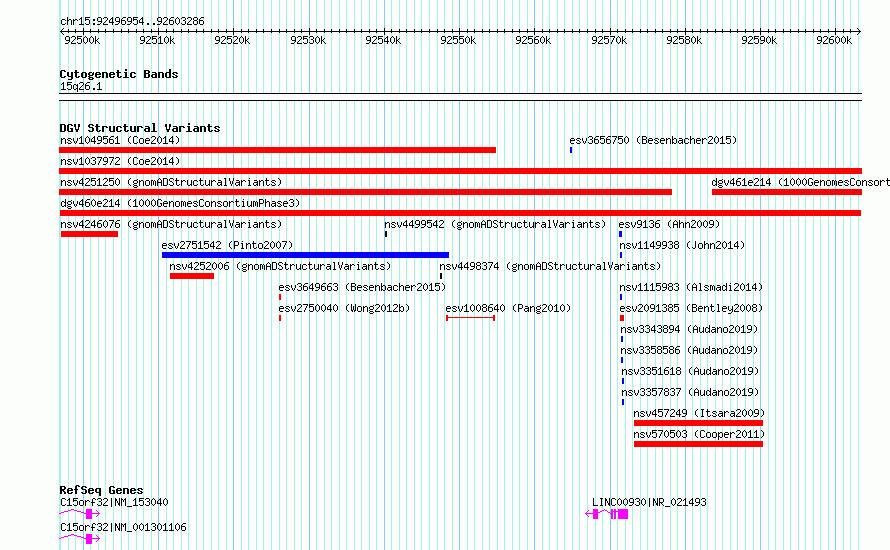Click the red bar under dgv460e214
Screen dimensions: 890x550
460,213
